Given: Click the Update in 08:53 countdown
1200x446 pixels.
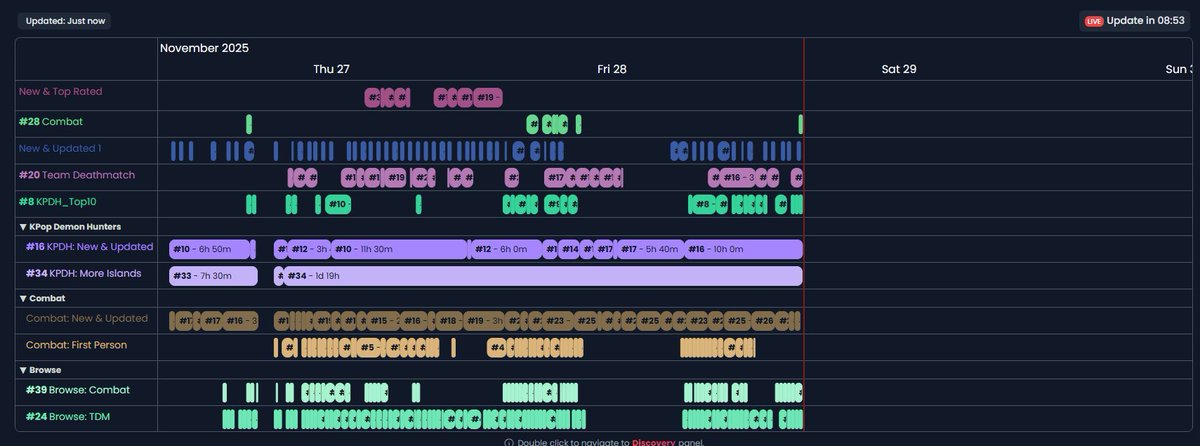Looking at the screenshot, I should [x=1147, y=21].
